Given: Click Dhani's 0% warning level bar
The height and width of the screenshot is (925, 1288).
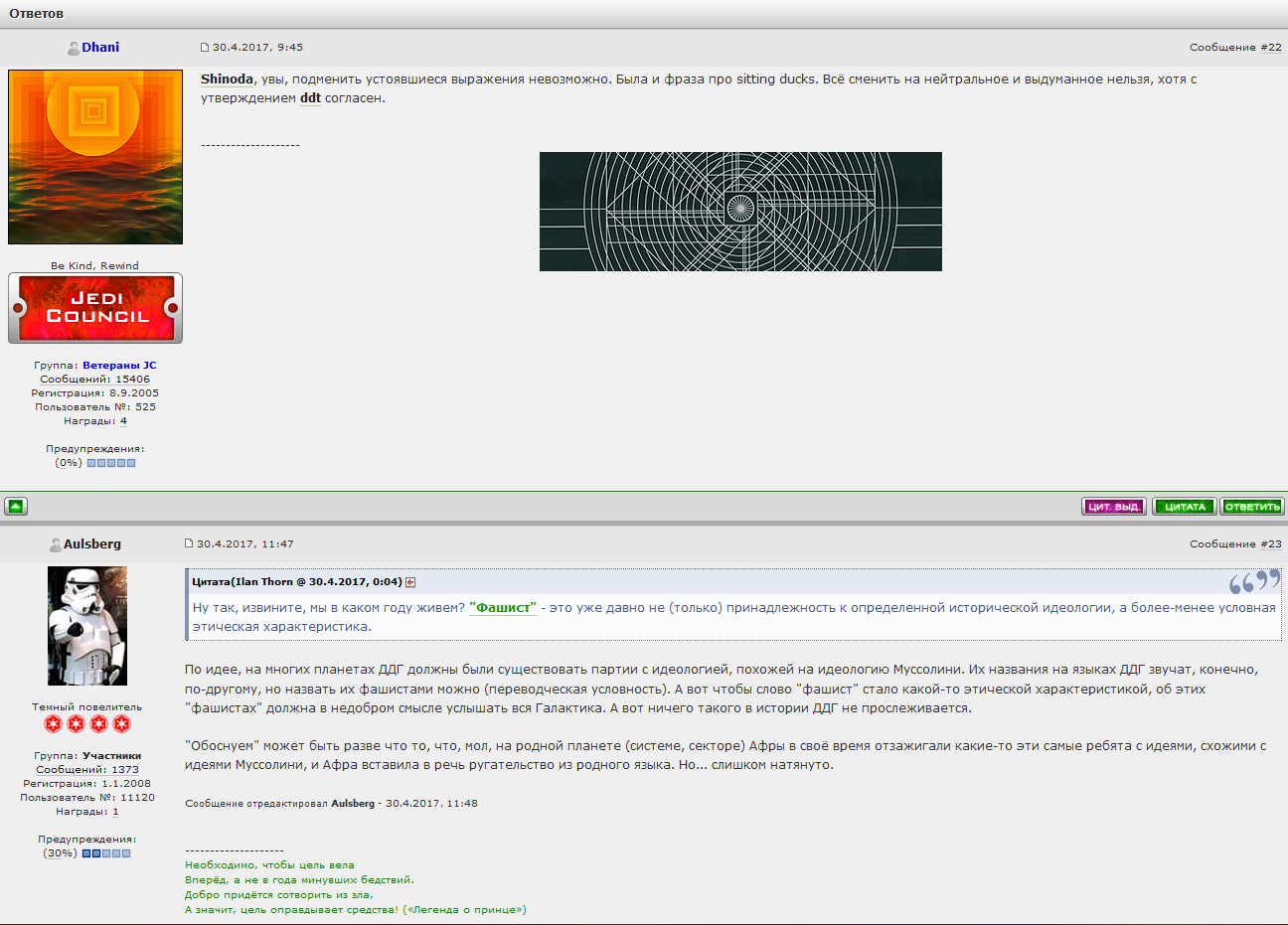Looking at the screenshot, I should tap(111, 463).
